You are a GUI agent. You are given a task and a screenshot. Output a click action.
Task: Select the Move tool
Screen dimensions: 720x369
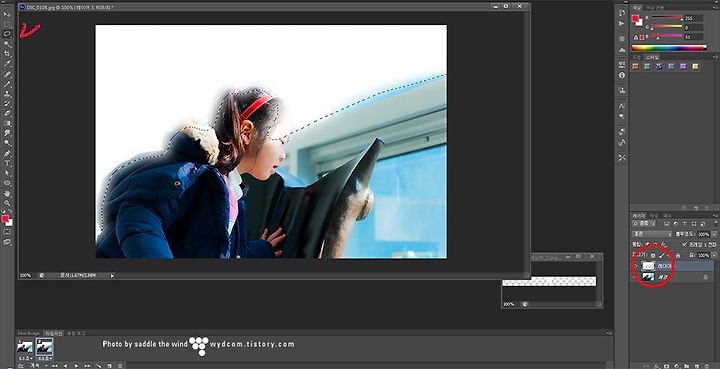coord(7,14)
